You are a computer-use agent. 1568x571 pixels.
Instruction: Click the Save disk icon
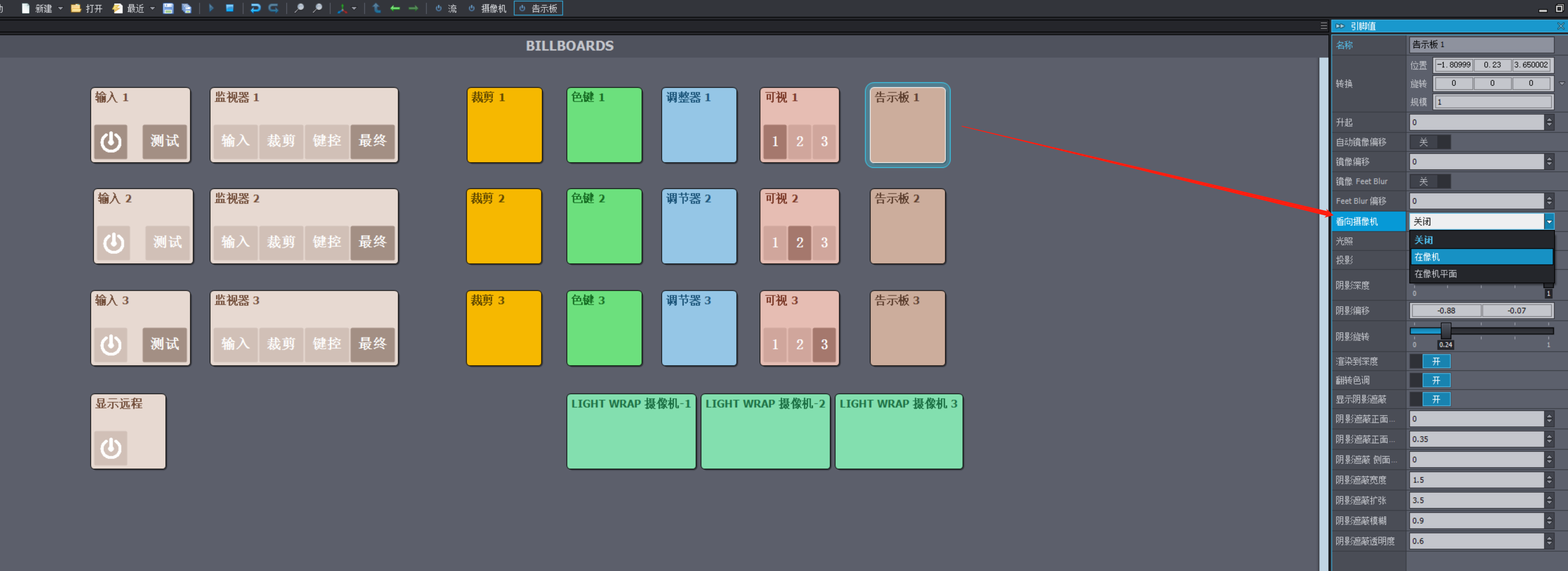pyautogui.click(x=168, y=8)
